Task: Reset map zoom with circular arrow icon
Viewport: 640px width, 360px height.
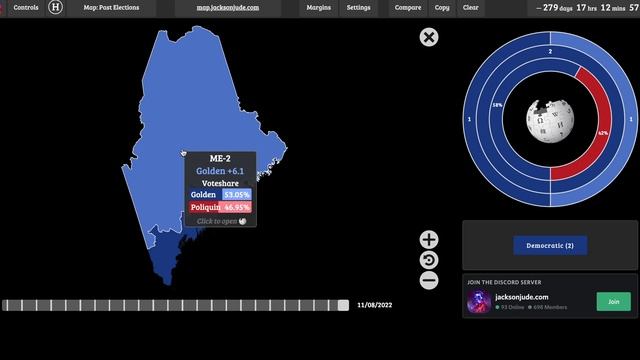Action: pos(429,260)
